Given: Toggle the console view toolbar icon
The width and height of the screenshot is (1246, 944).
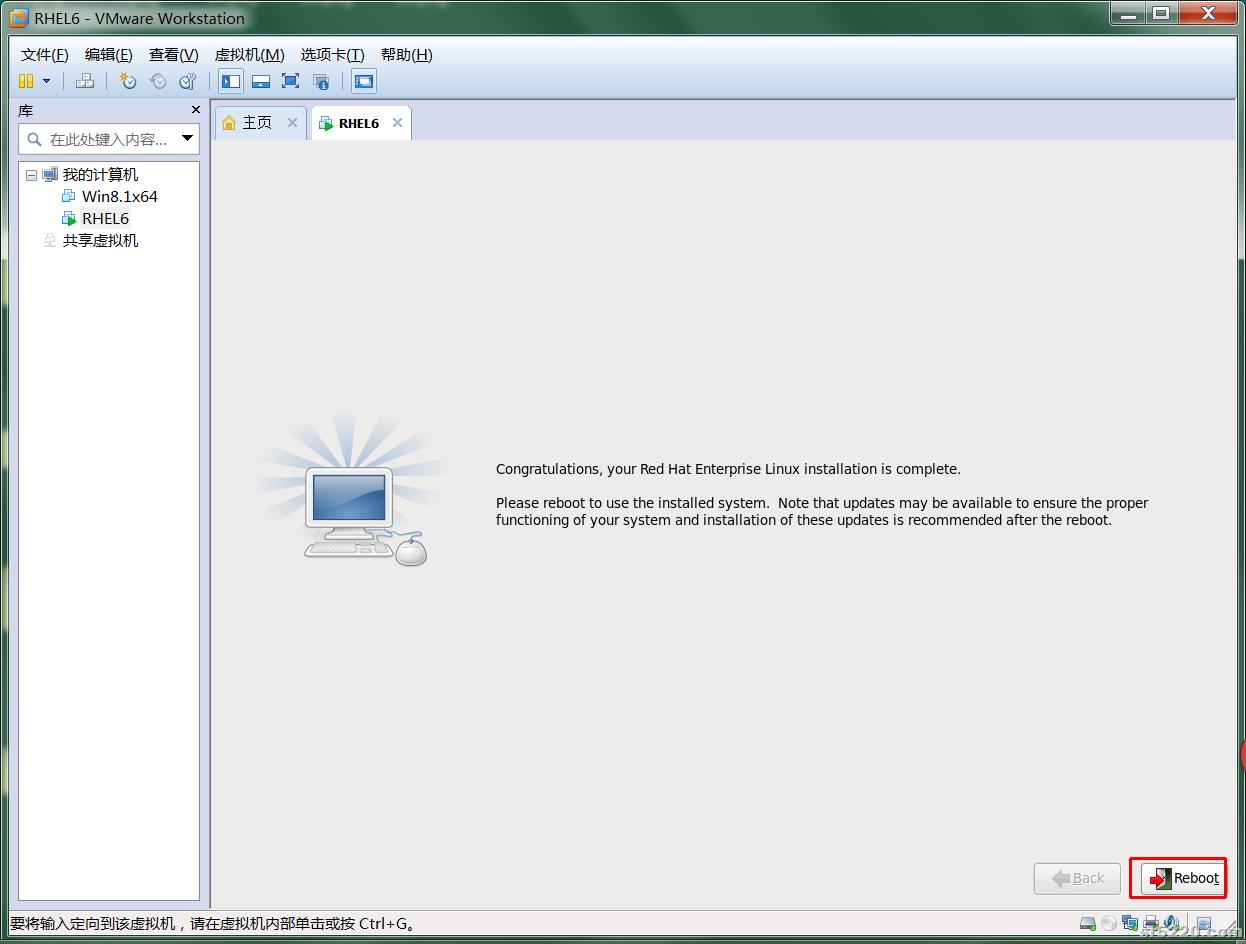Looking at the screenshot, I should coord(364,81).
